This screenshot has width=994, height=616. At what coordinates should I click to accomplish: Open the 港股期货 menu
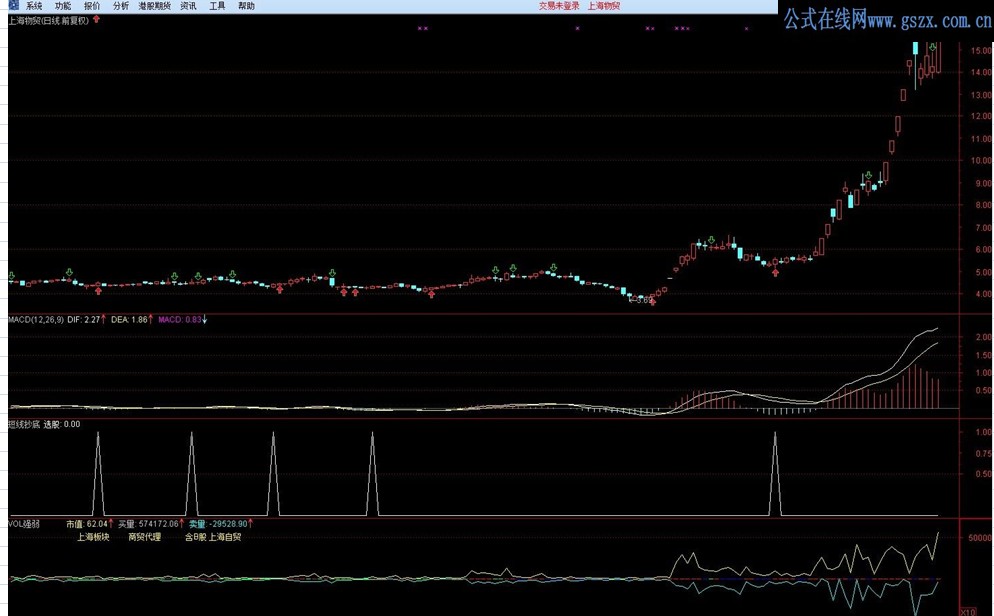point(155,6)
